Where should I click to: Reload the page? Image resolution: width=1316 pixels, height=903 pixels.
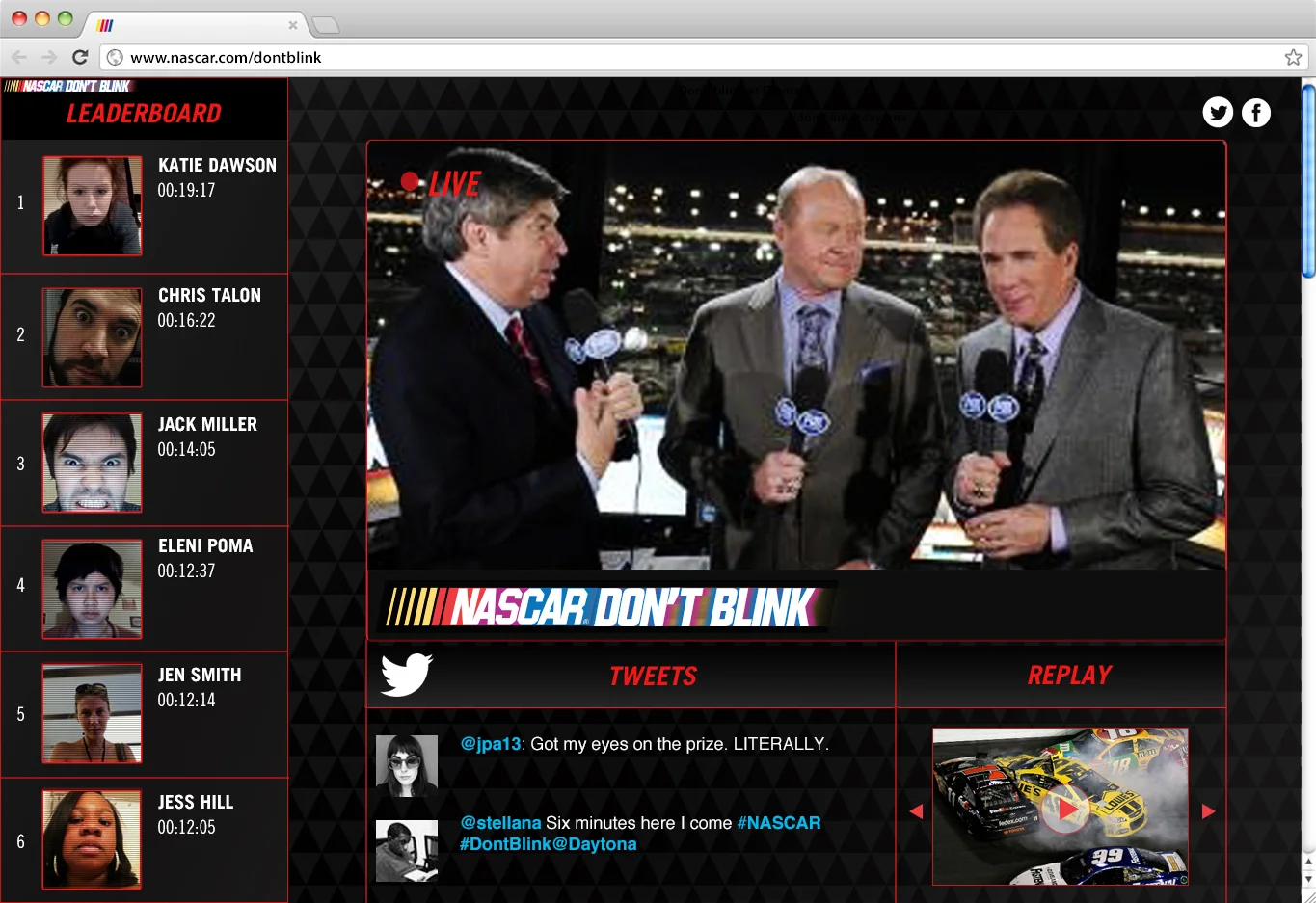point(80,57)
